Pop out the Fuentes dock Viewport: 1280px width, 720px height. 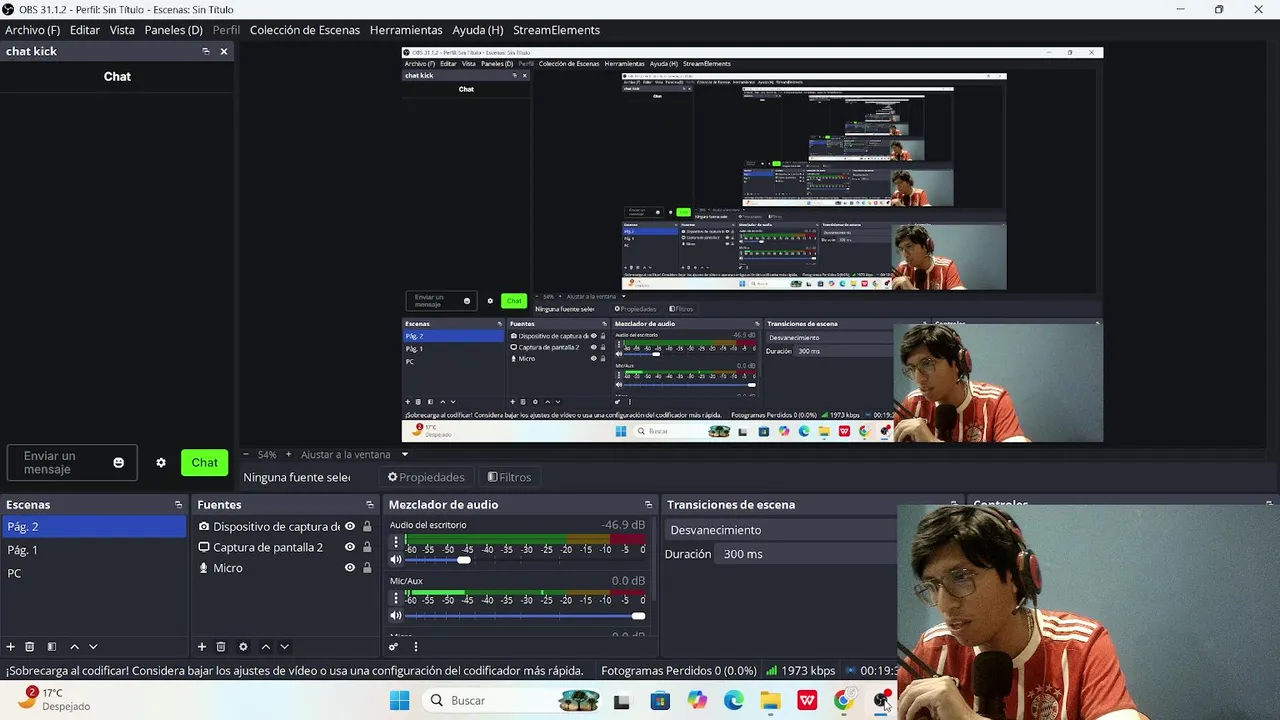coord(369,505)
